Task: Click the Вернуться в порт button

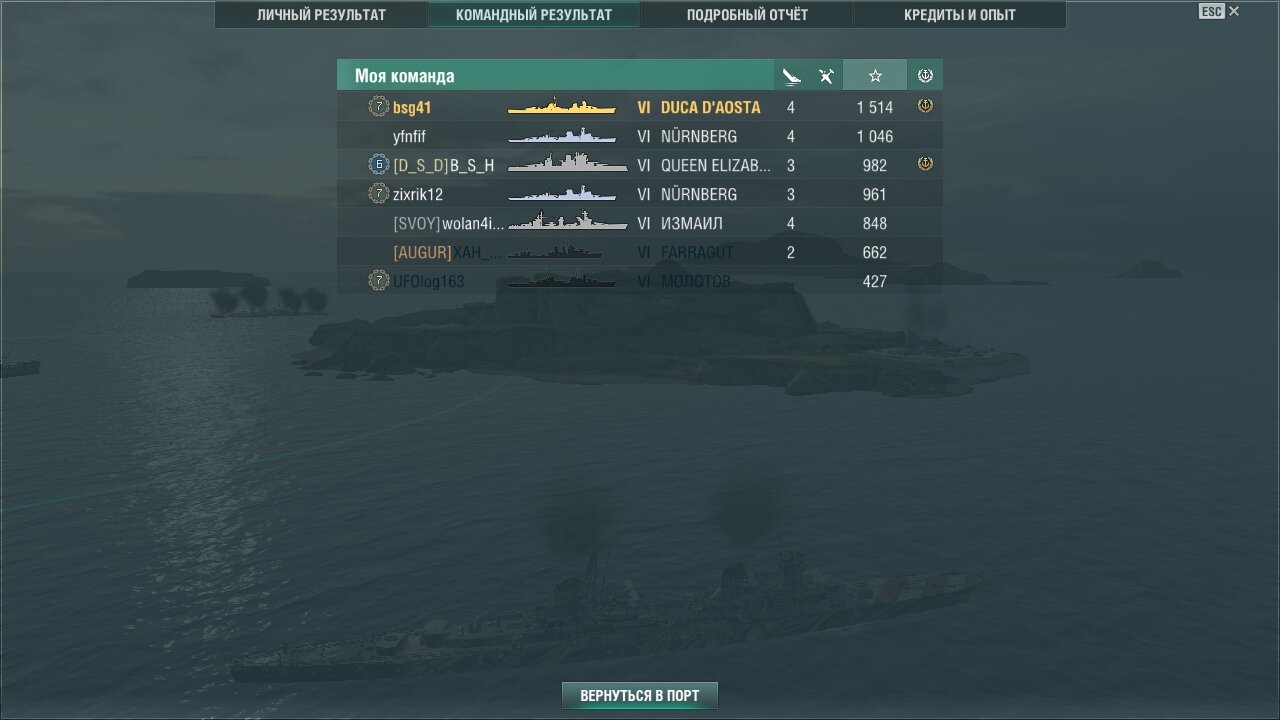Action: 640,695
